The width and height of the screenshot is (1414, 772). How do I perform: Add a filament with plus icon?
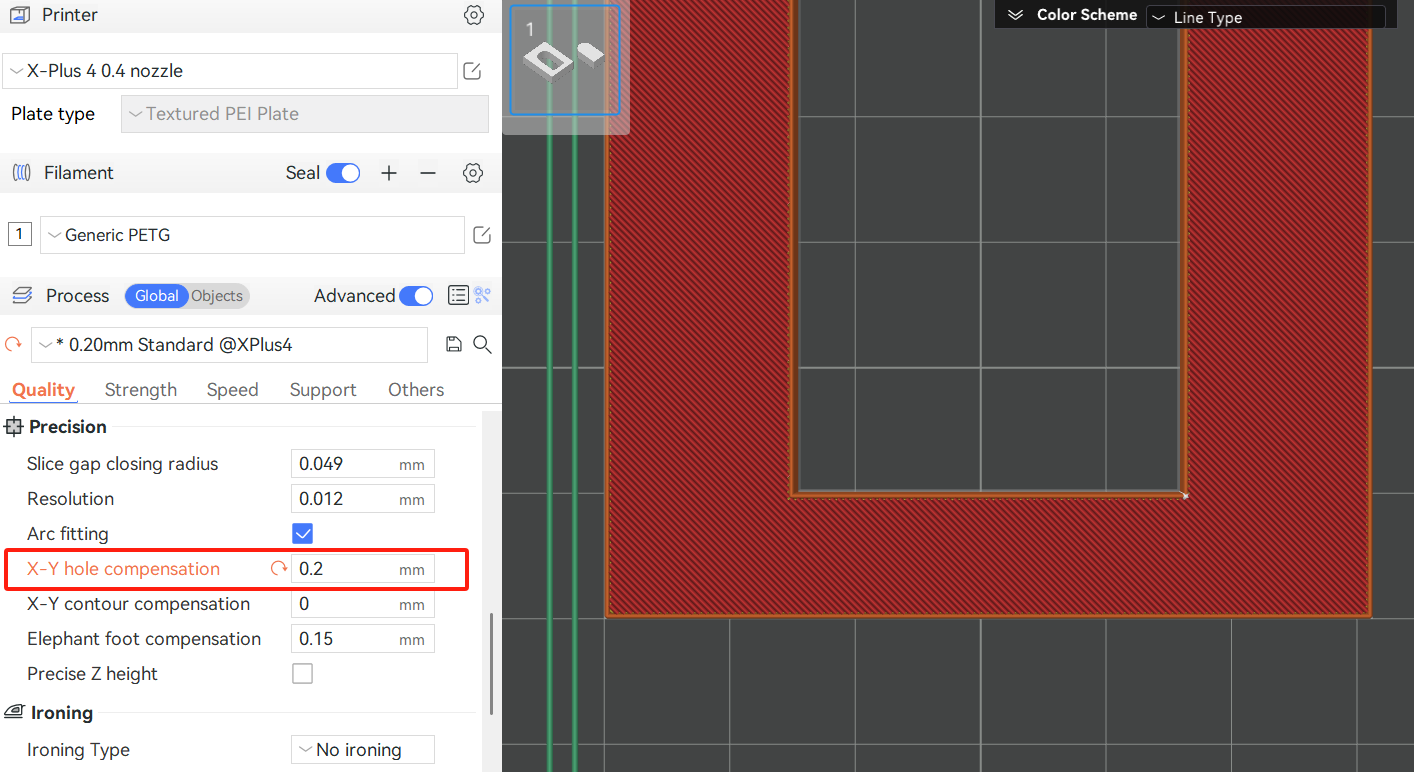point(389,173)
